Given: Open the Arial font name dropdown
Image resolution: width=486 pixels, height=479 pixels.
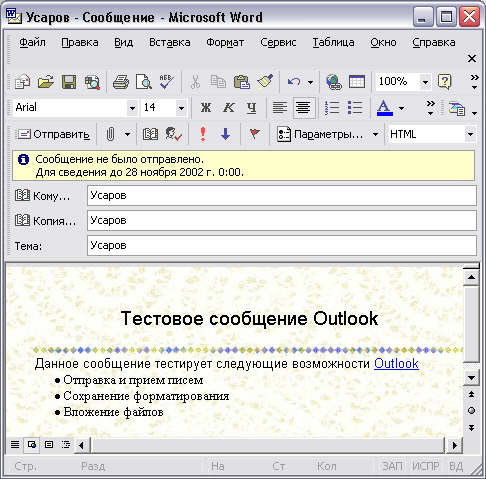Looking at the screenshot, I should point(132,108).
